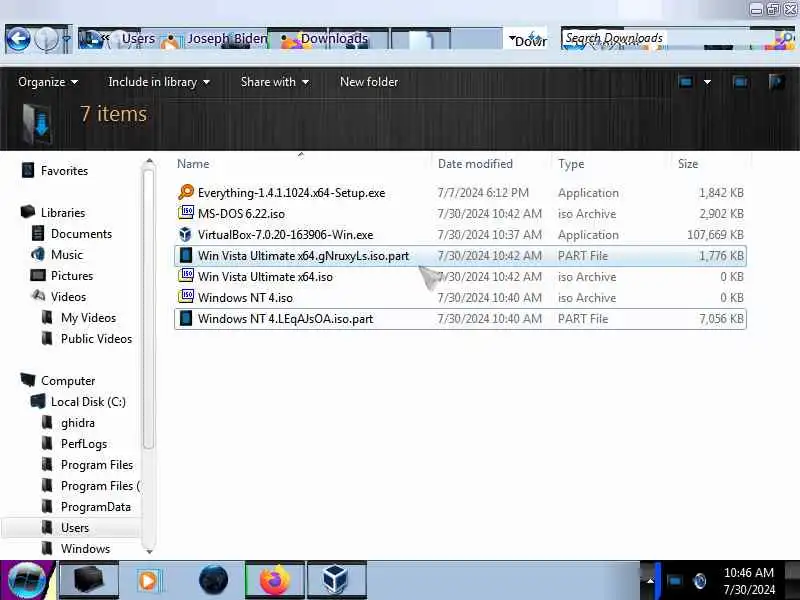Open the Program Files folder in sidebar
The height and width of the screenshot is (600, 800).
[97, 465]
